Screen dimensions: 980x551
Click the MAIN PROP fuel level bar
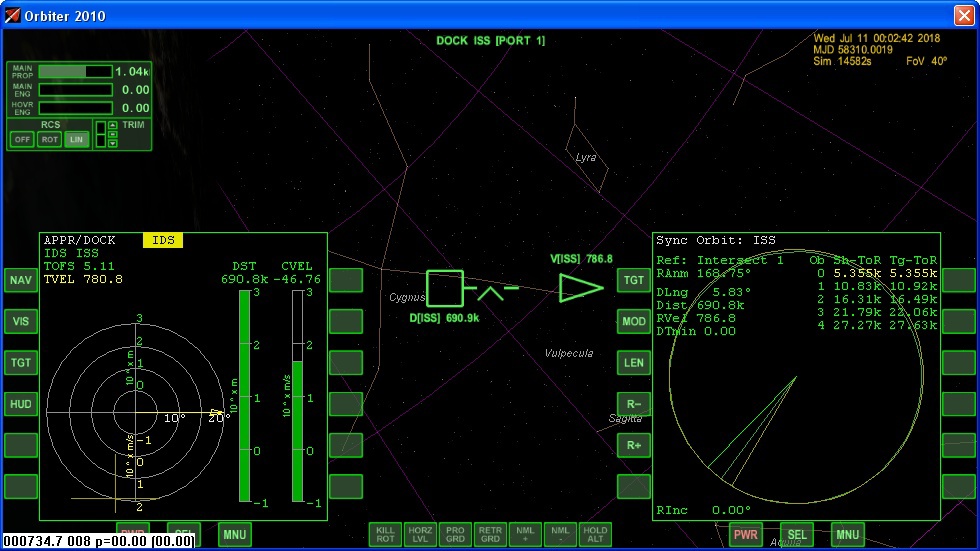[76, 72]
